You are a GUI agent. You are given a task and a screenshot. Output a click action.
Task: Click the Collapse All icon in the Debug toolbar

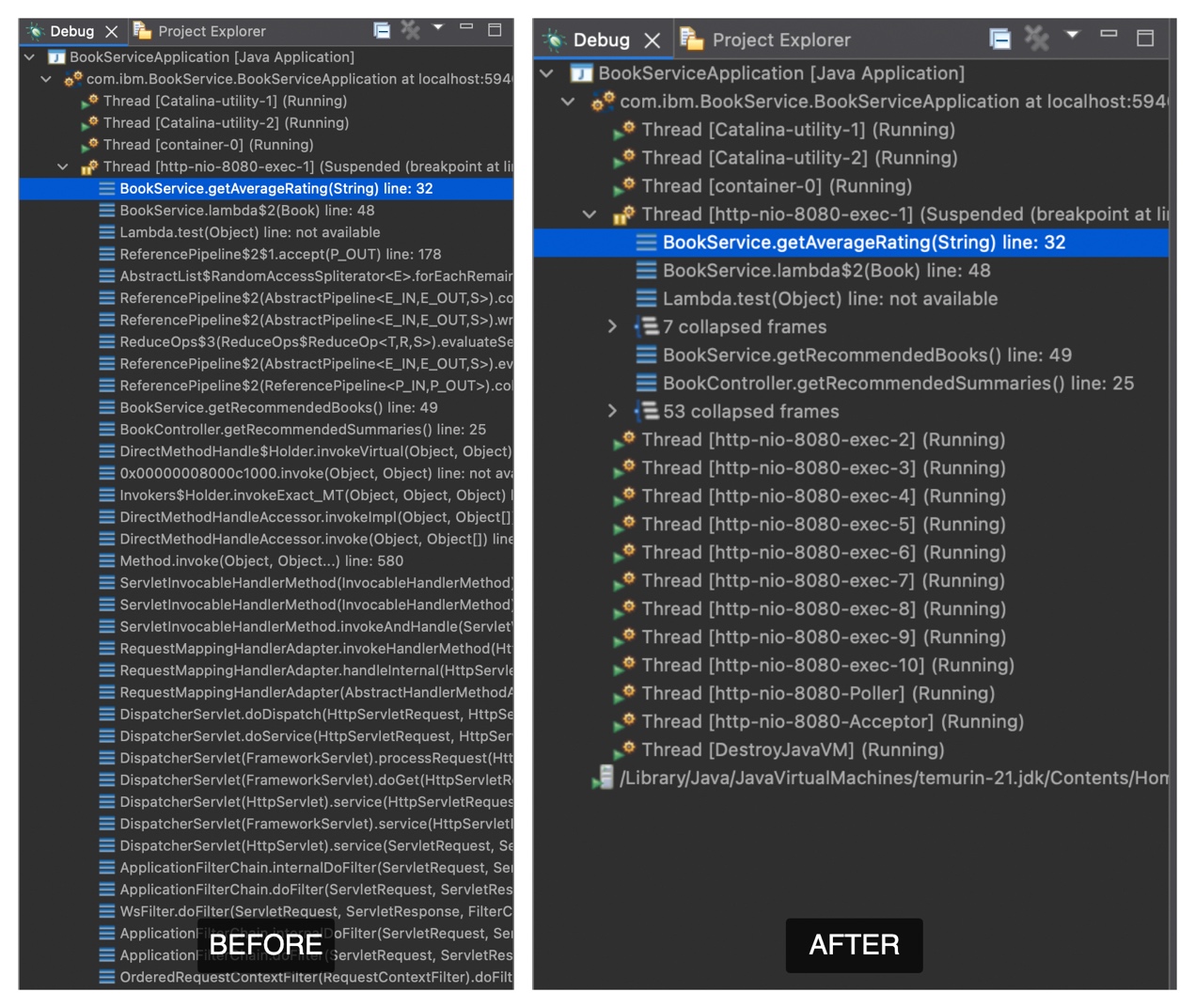999,39
